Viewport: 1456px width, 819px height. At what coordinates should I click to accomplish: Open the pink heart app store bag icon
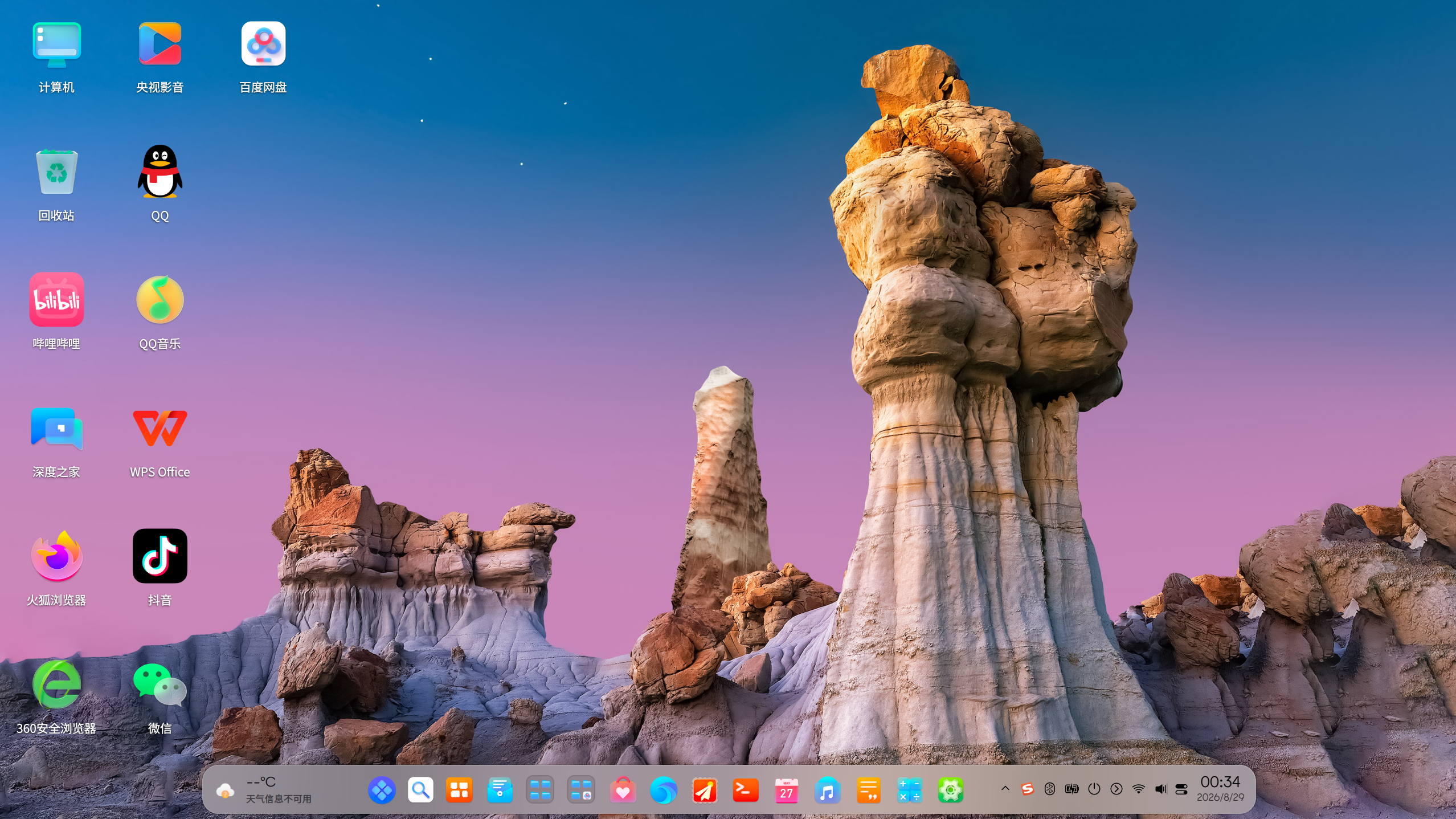point(623,791)
